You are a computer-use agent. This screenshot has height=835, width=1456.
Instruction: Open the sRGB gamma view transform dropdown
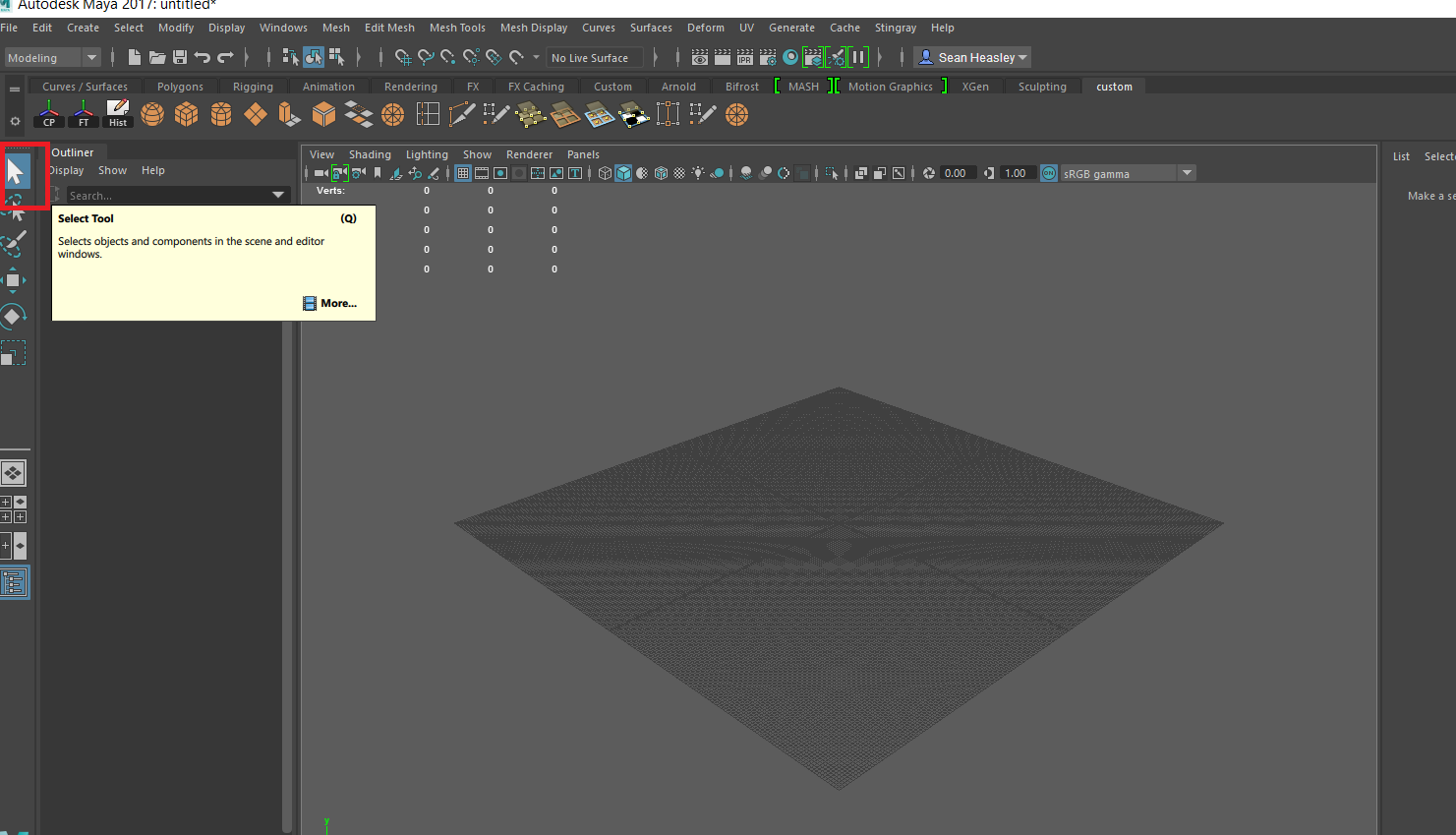(1127, 173)
